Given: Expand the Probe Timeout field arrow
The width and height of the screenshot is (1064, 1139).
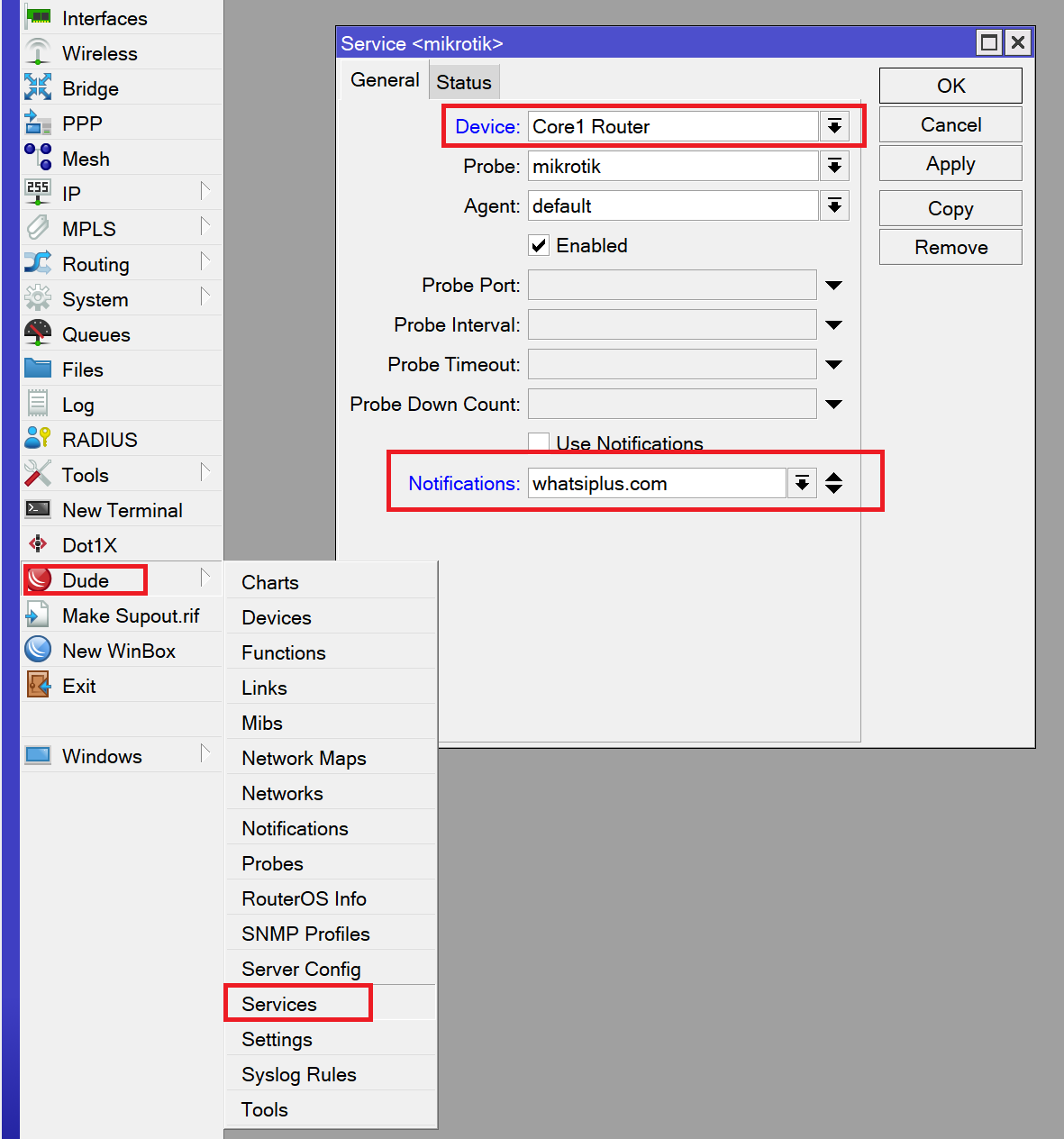Looking at the screenshot, I should pyautogui.click(x=834, y=365).
